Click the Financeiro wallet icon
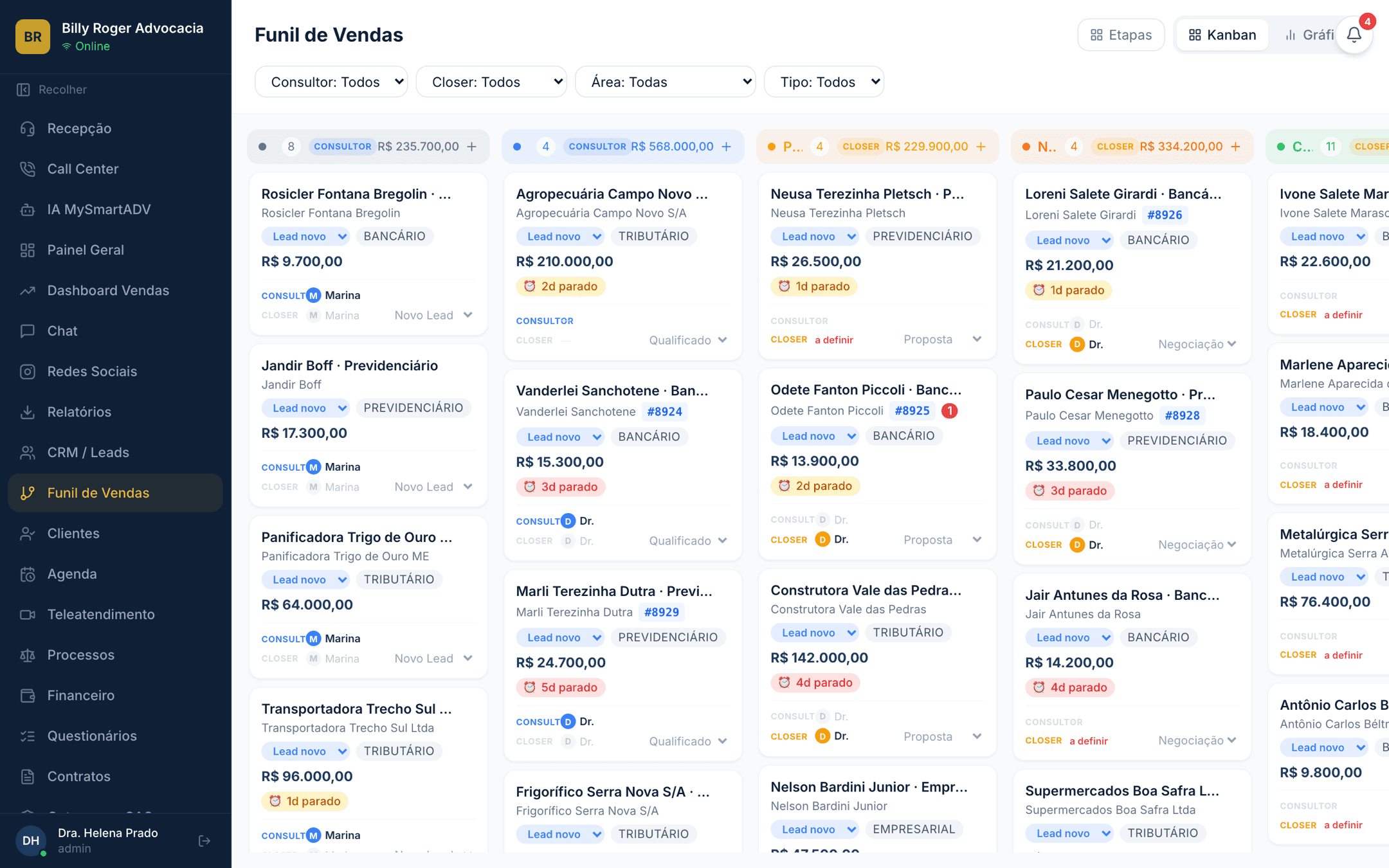This screenshot has width=1389, height=868. pos(28,696)
